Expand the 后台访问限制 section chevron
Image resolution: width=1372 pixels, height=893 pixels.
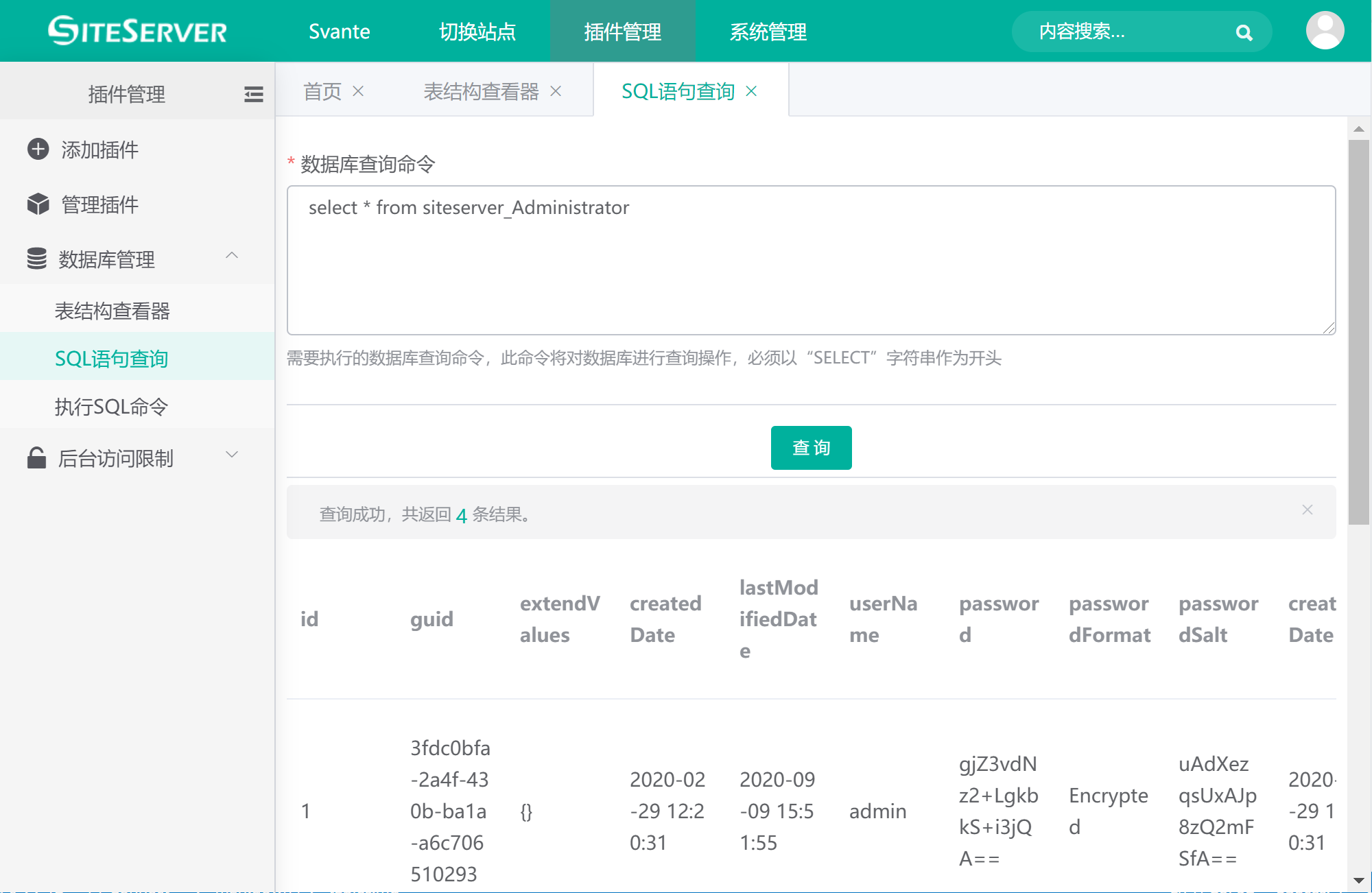(232, 455)
